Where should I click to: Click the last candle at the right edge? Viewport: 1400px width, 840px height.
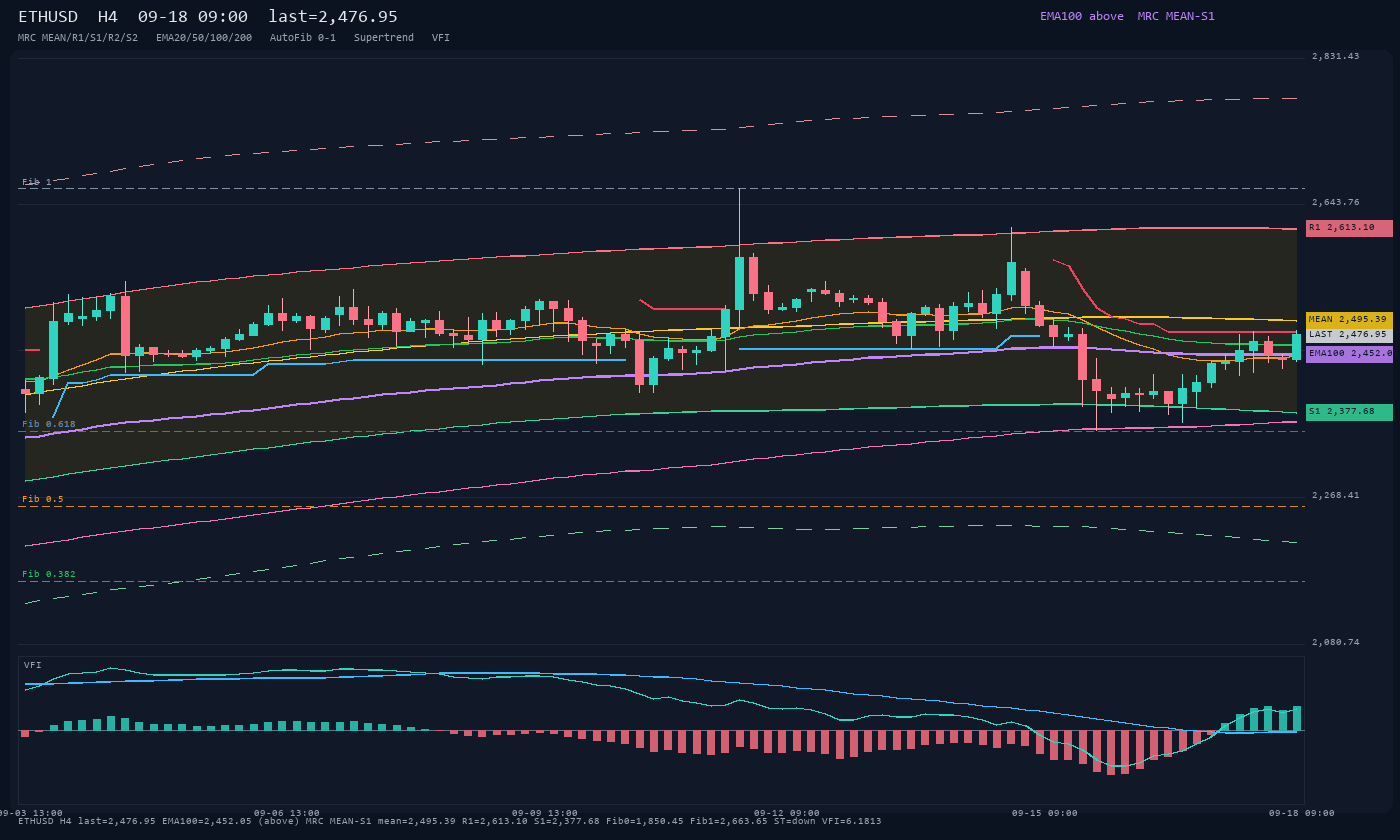point(1297,346)
